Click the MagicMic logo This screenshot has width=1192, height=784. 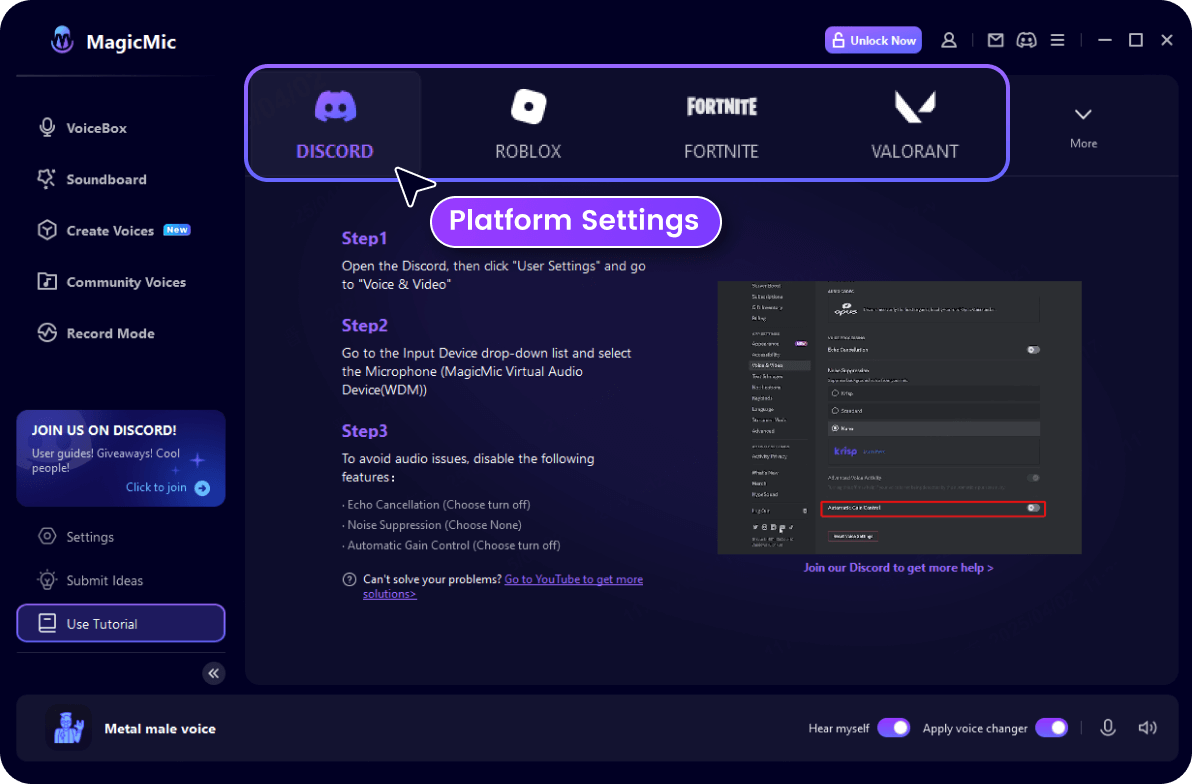point(62,40)
